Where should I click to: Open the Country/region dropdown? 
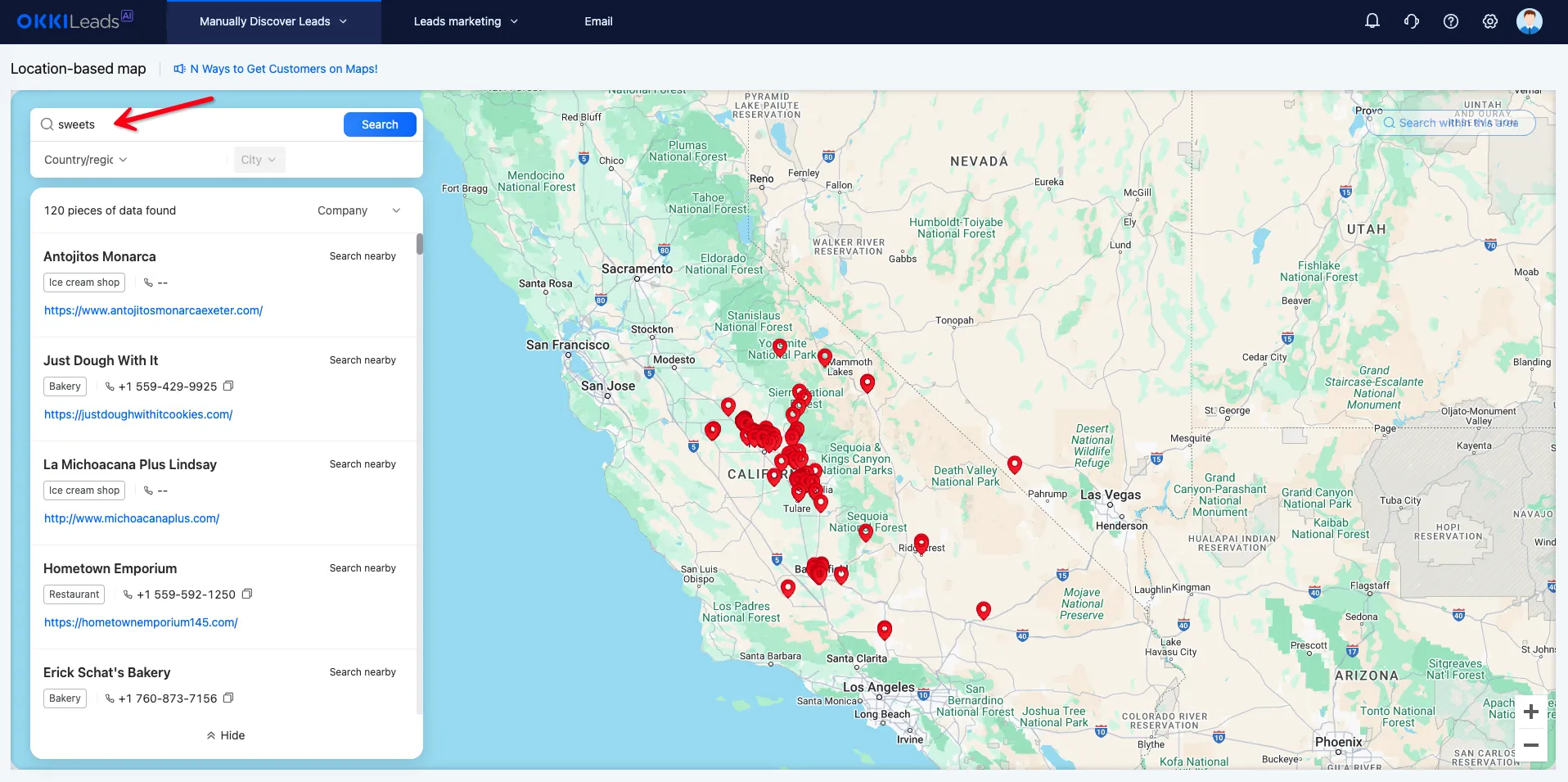click(x=85, y=160)
